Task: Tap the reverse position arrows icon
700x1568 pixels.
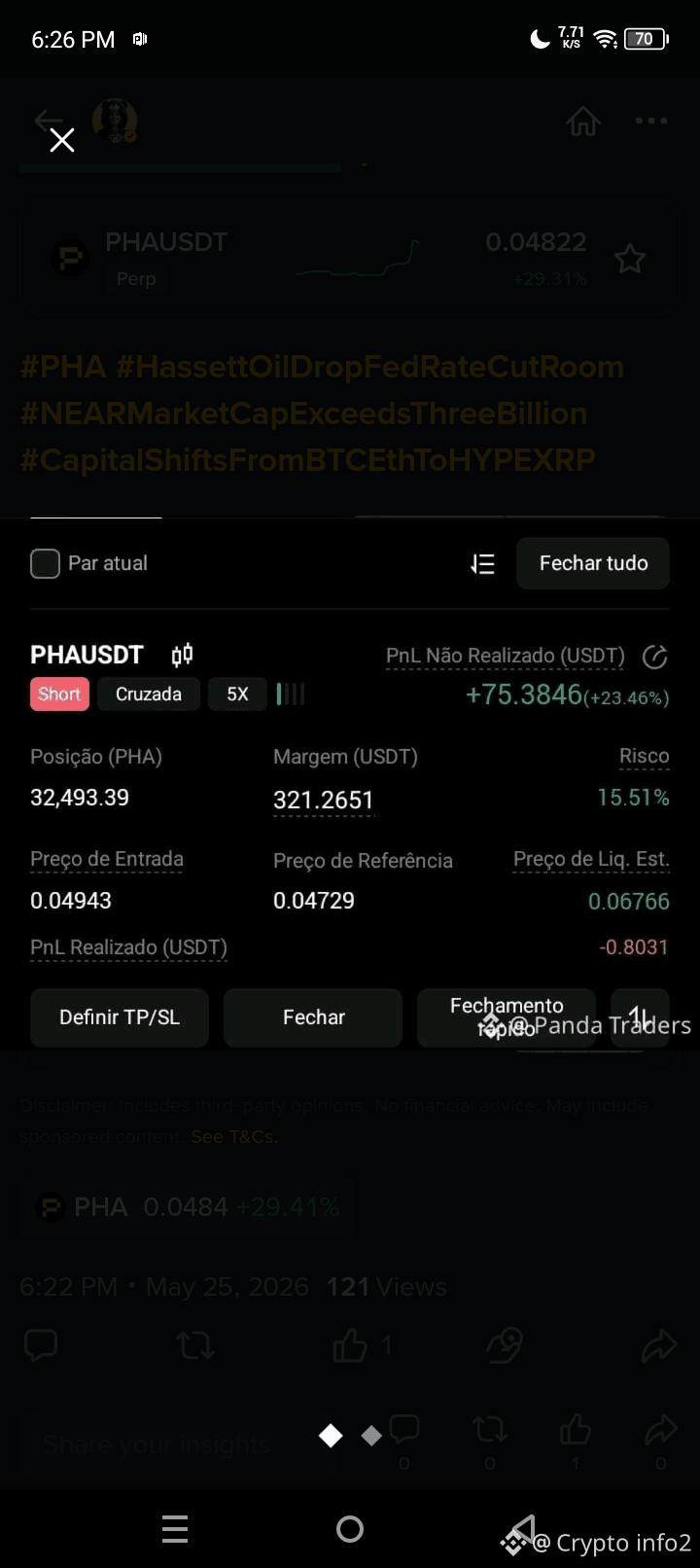Action: pyautogui.click(x=640, y=1017)
